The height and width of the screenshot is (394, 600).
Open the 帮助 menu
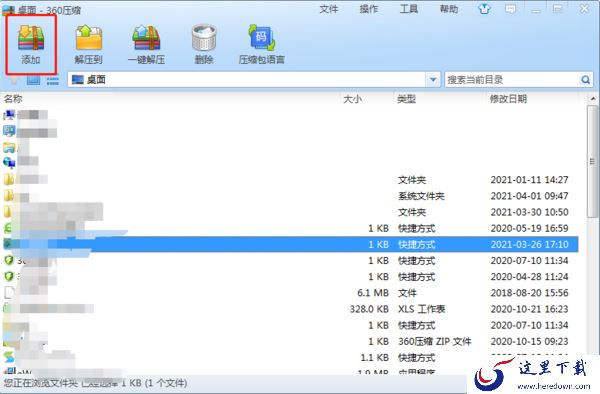click(x=449, y=9)
